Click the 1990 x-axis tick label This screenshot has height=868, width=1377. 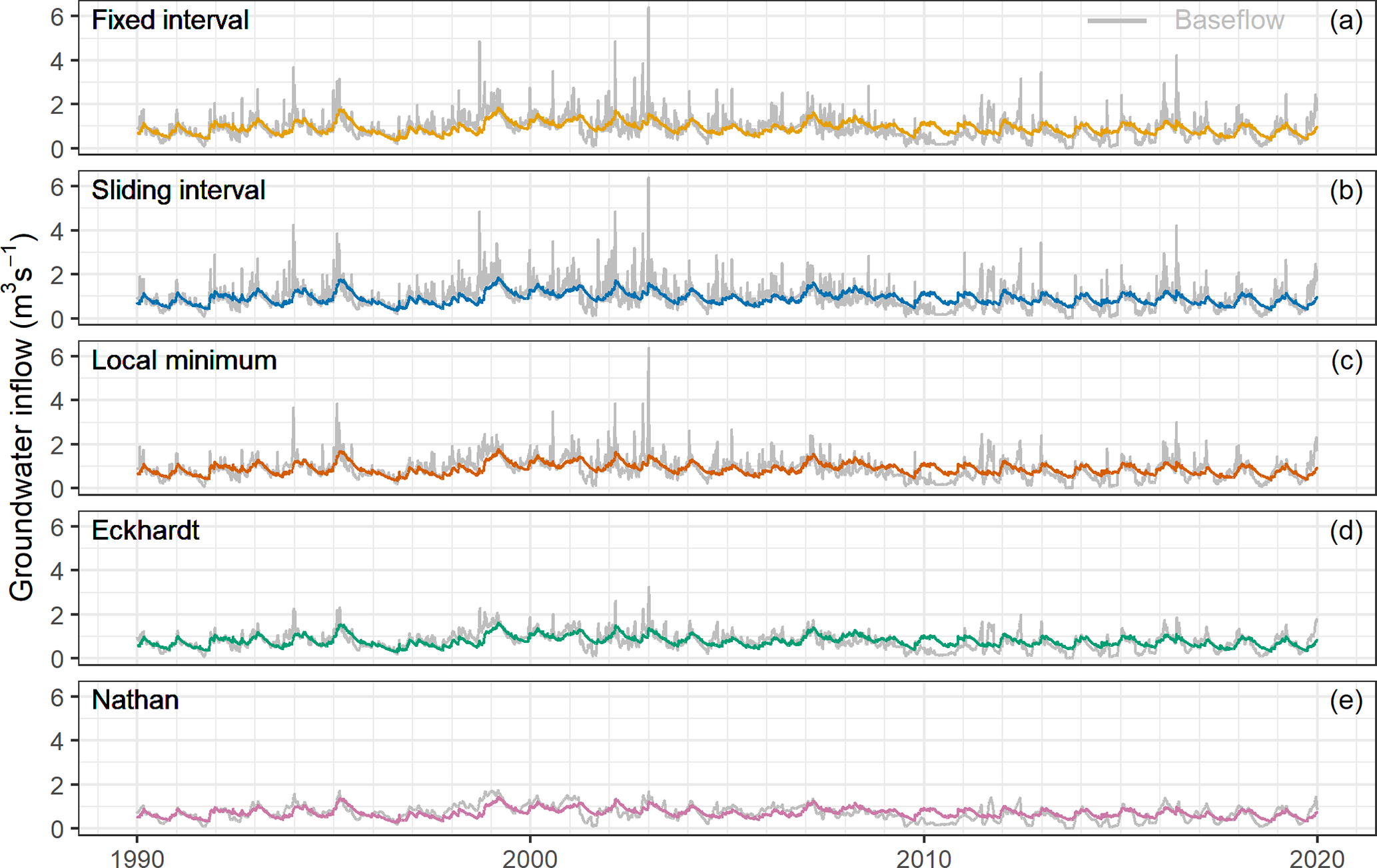pyautogui.click(x=137, y=857)
